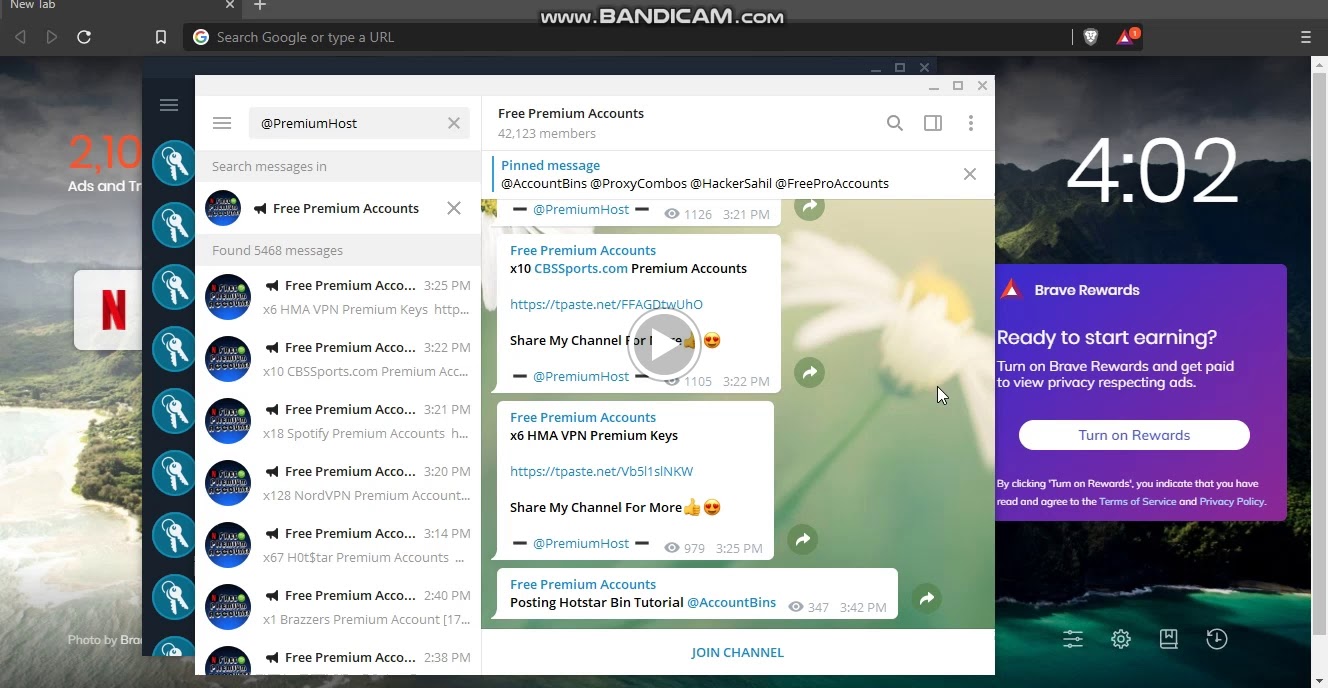Open bookmarks icon on new tab page
1328x688 pixels.
(1169, 639)
